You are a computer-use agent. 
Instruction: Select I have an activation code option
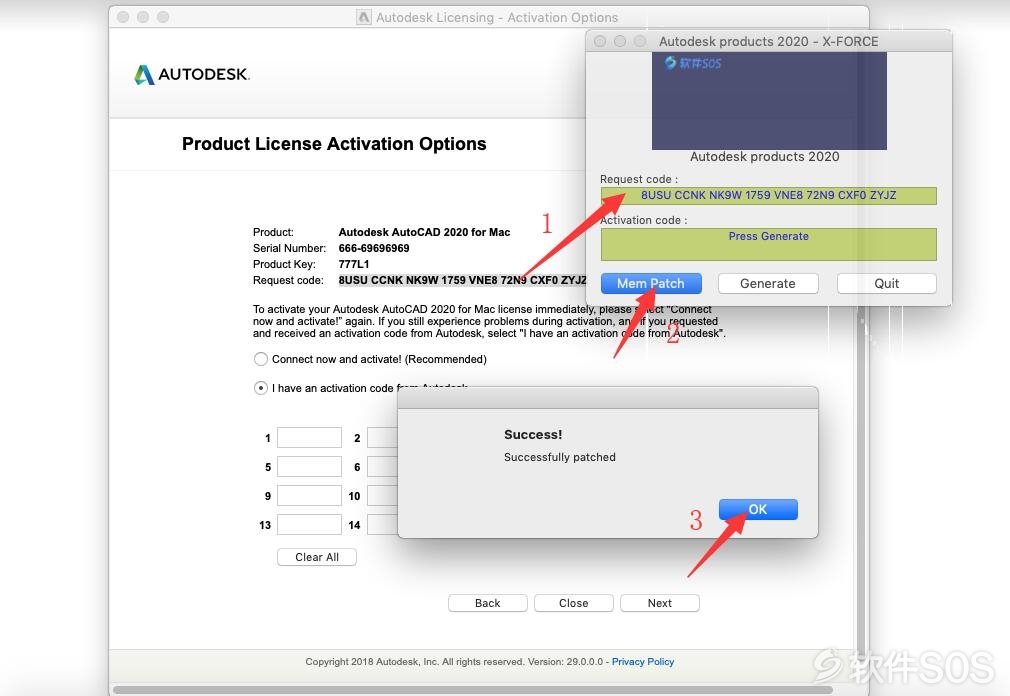click(261, 388)
